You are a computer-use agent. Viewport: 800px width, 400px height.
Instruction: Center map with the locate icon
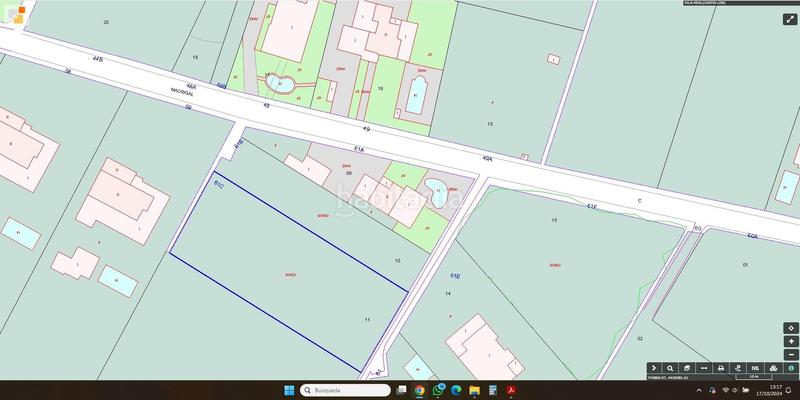pos(791,328)
